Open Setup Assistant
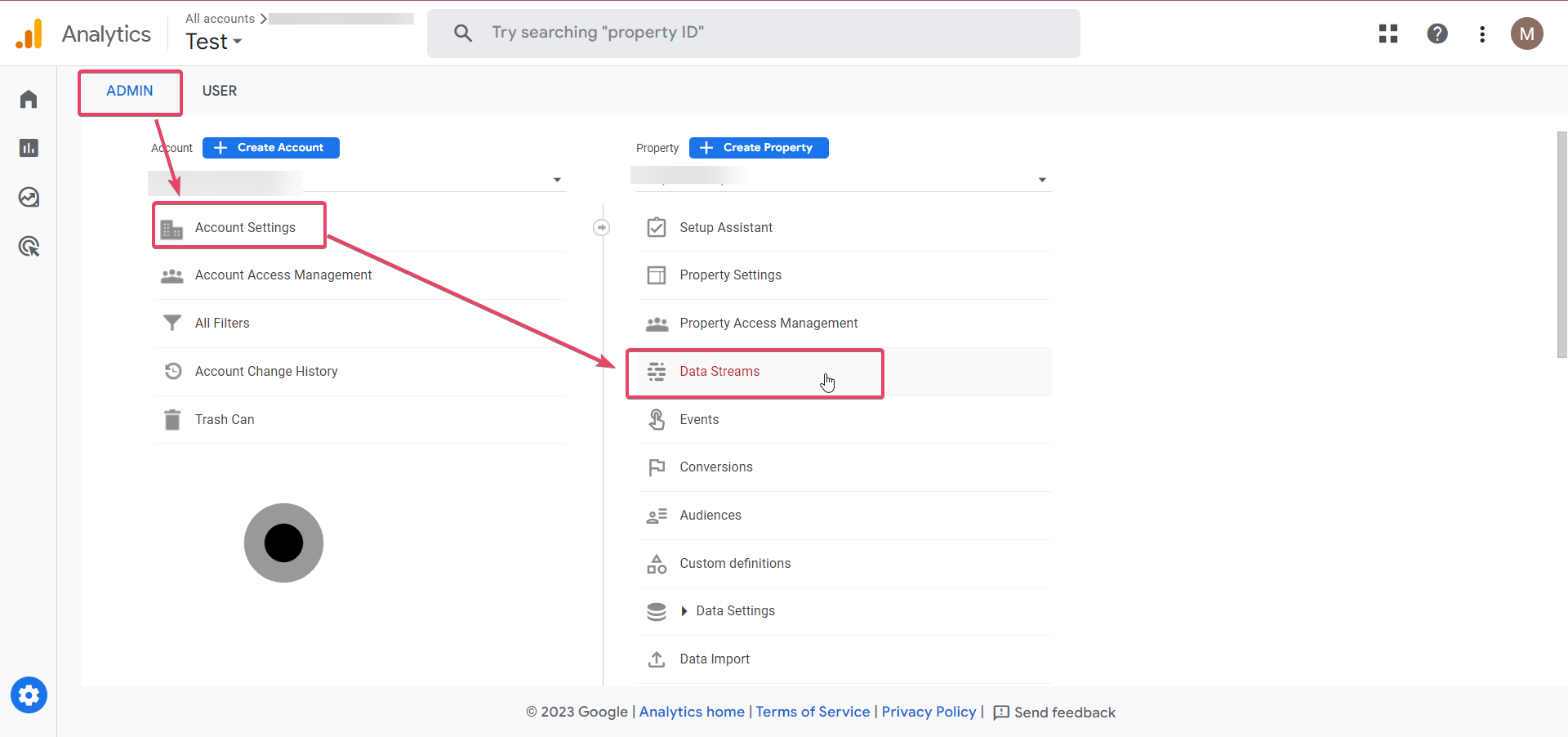The height and width of the screenshot is (737, 1568). pyautogui.click(x=844, y=227)
